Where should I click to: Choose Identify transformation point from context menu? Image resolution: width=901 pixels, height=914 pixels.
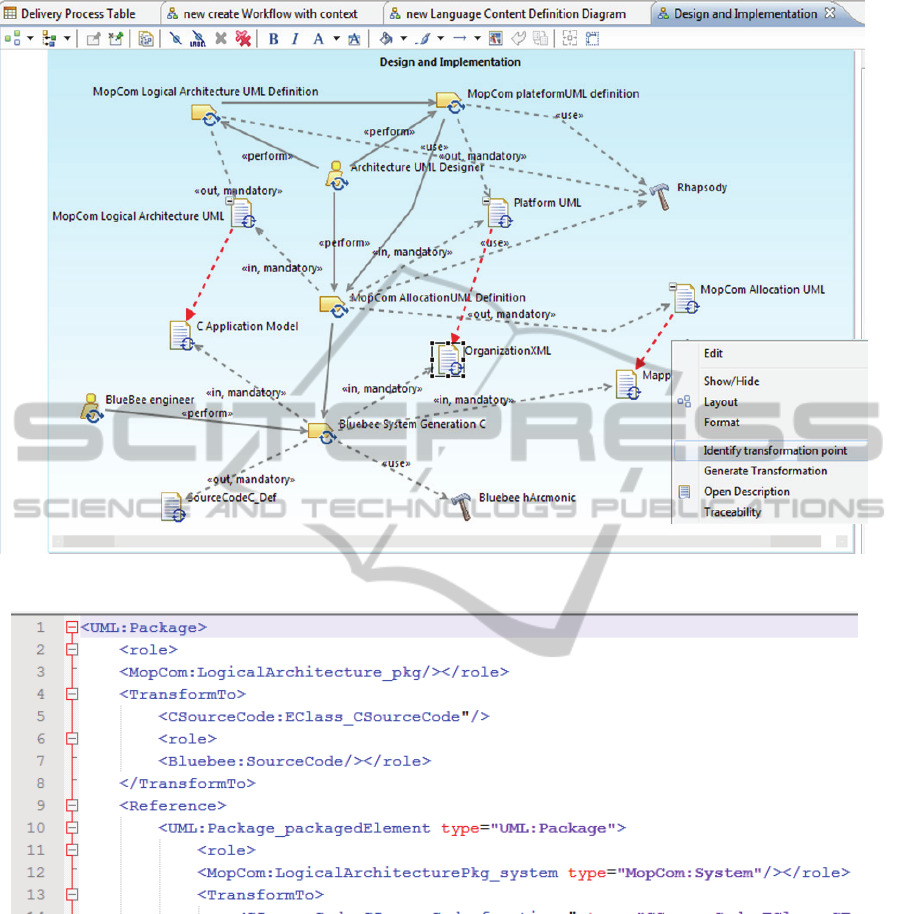pos(774,451)
